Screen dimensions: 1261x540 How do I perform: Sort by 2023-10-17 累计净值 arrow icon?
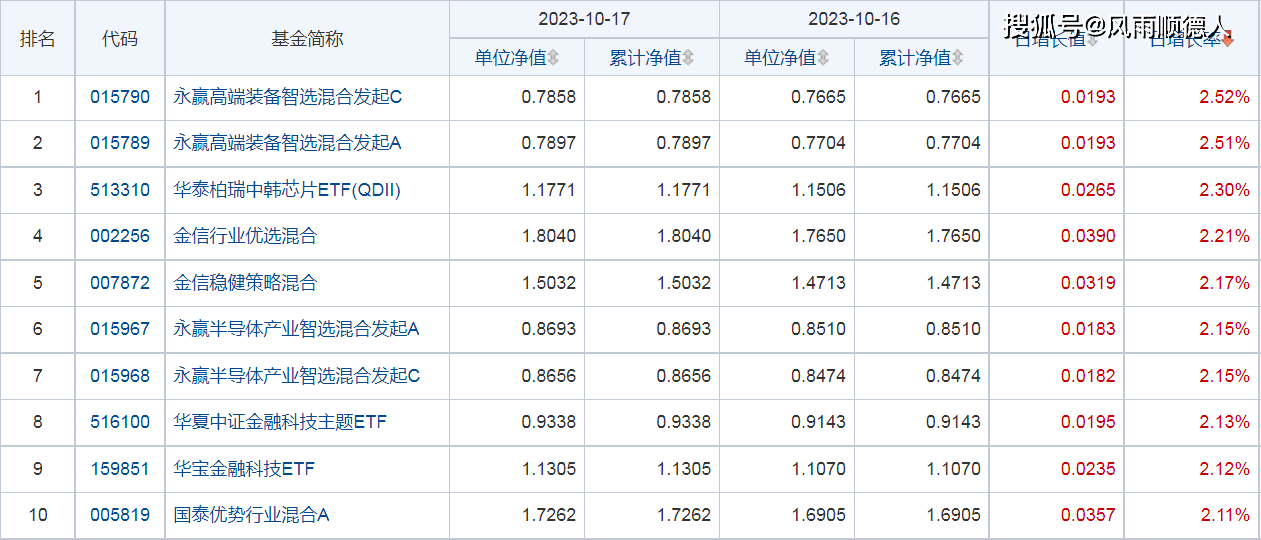(688, 58)
